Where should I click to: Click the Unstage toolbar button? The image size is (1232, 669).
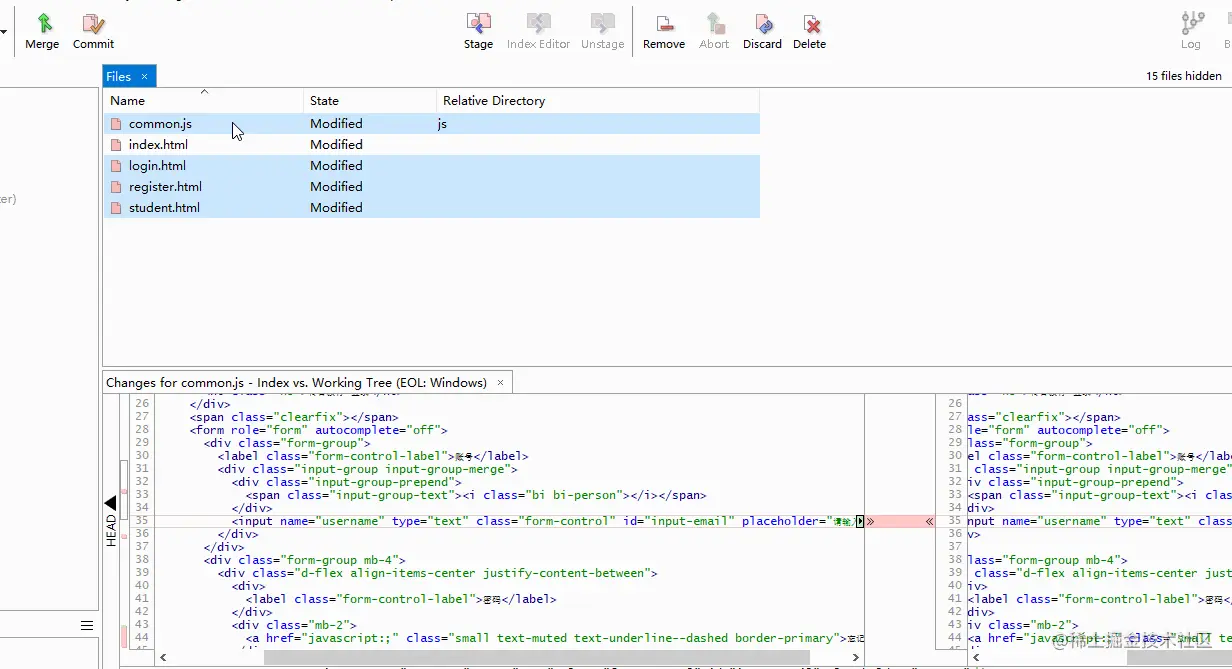602,31
